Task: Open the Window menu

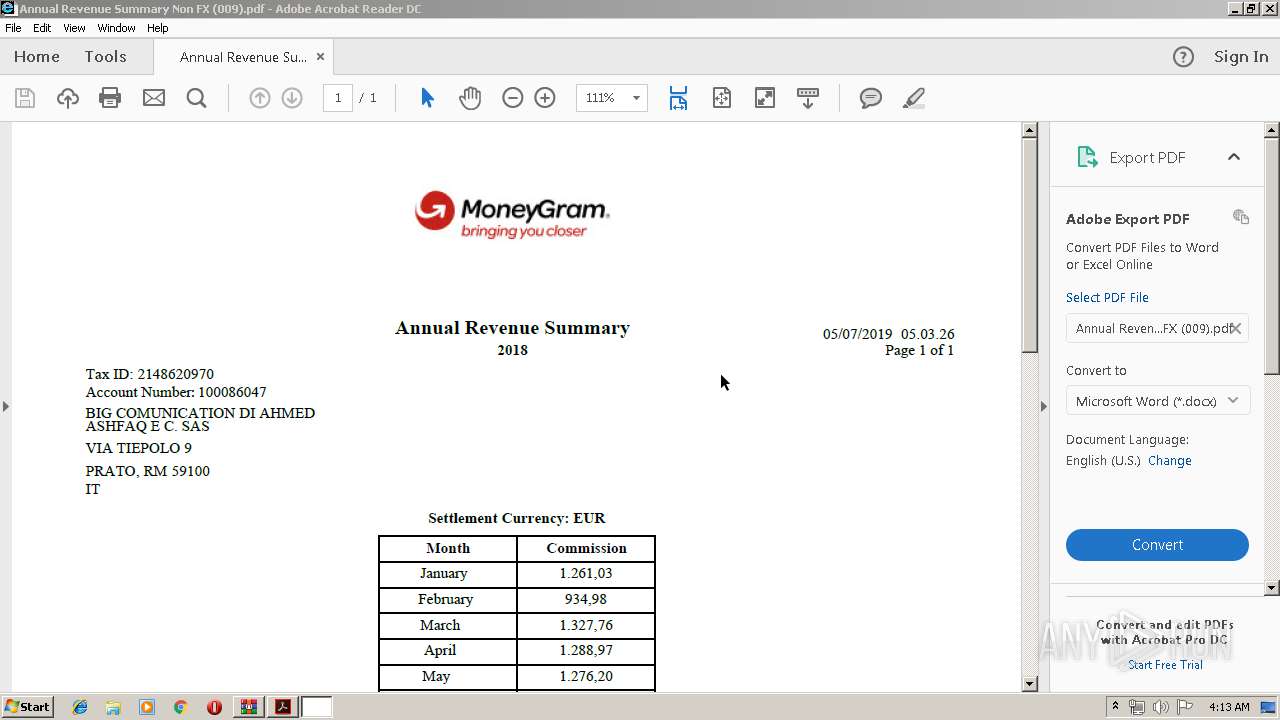Action: tap(116, 28)
